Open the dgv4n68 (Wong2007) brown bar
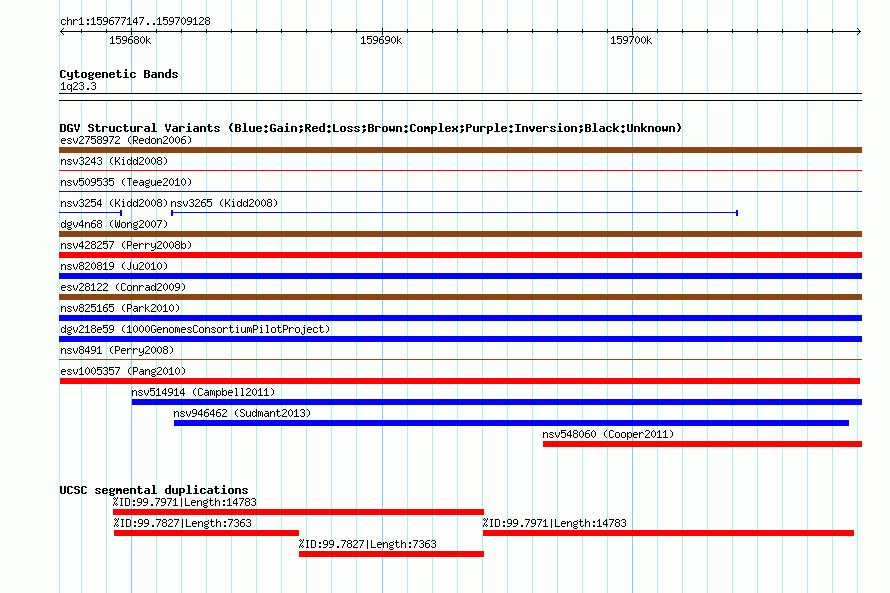Image resolution: width=890 pixels, height=593 pixels. coord(460,234)
